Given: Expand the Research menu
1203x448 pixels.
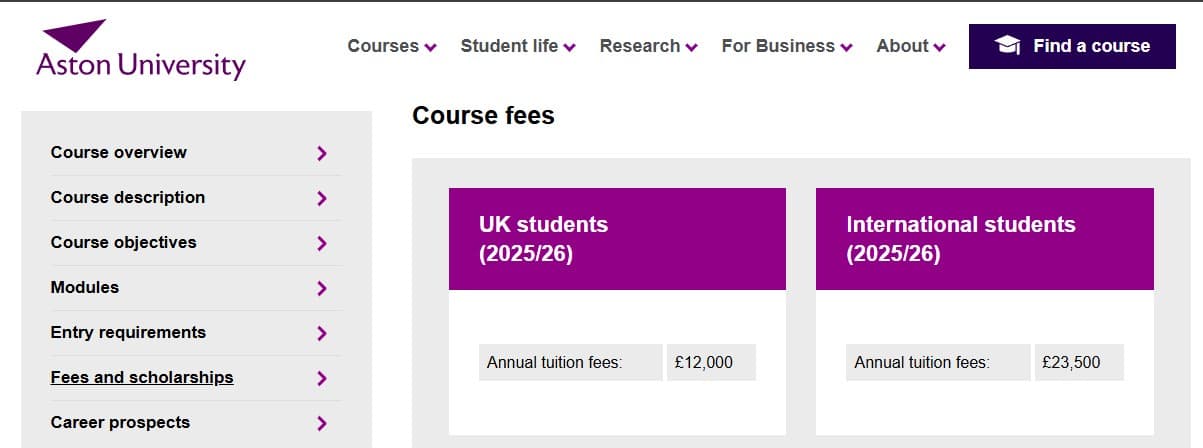Looking at the screenshot, I should pos(648,46).
